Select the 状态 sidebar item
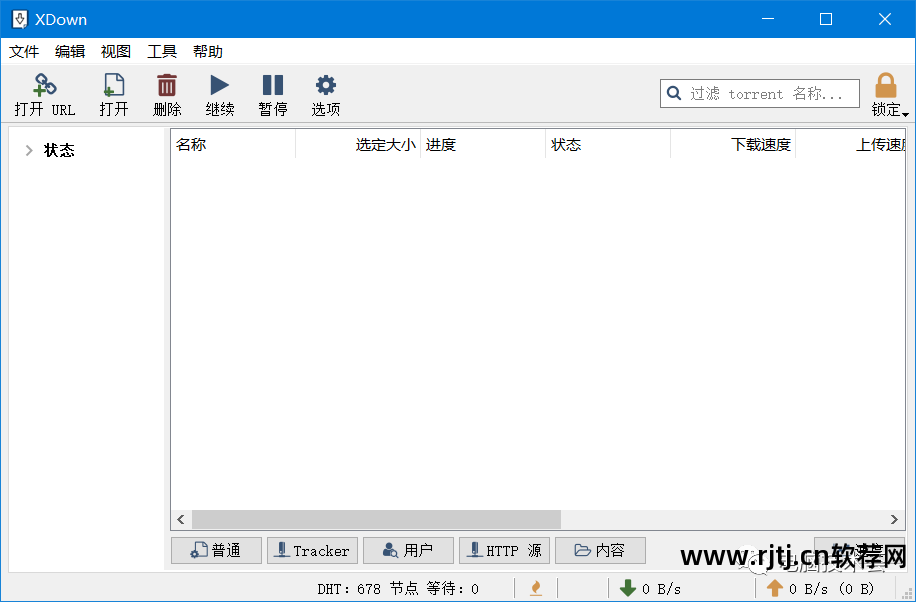 click(59, 150)
